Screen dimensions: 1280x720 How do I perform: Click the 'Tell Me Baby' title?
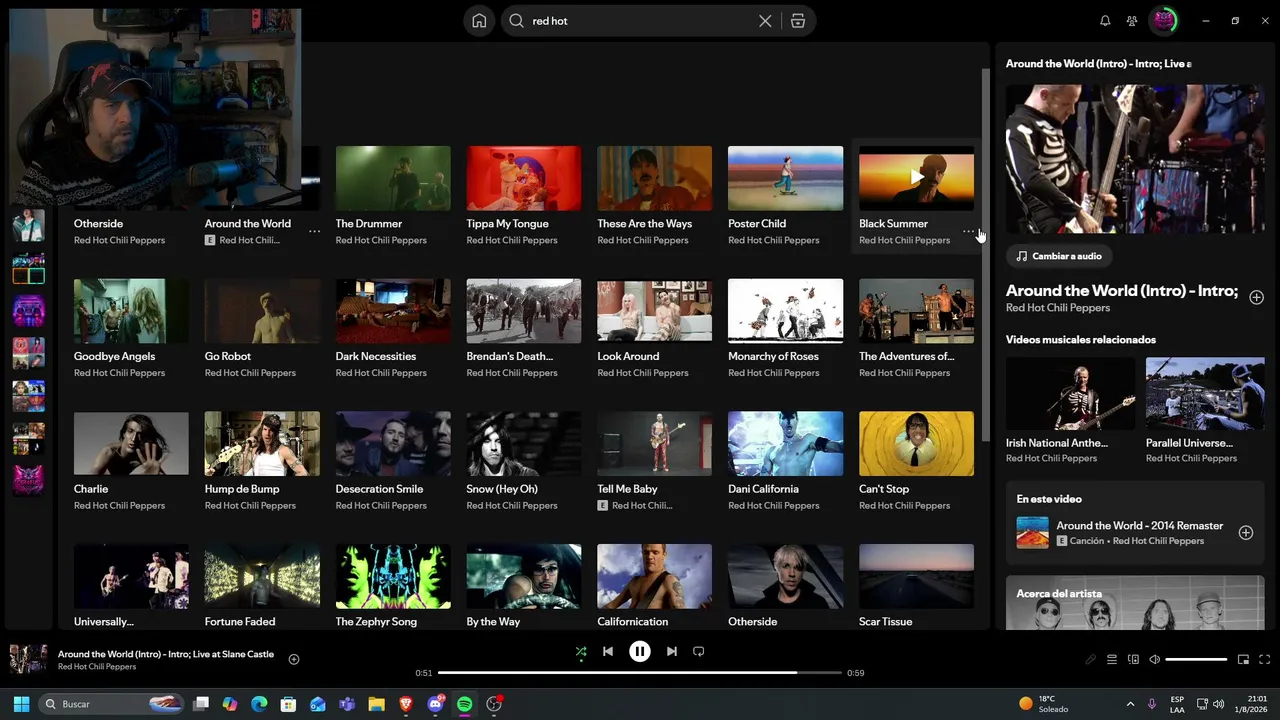coord(628,490)
